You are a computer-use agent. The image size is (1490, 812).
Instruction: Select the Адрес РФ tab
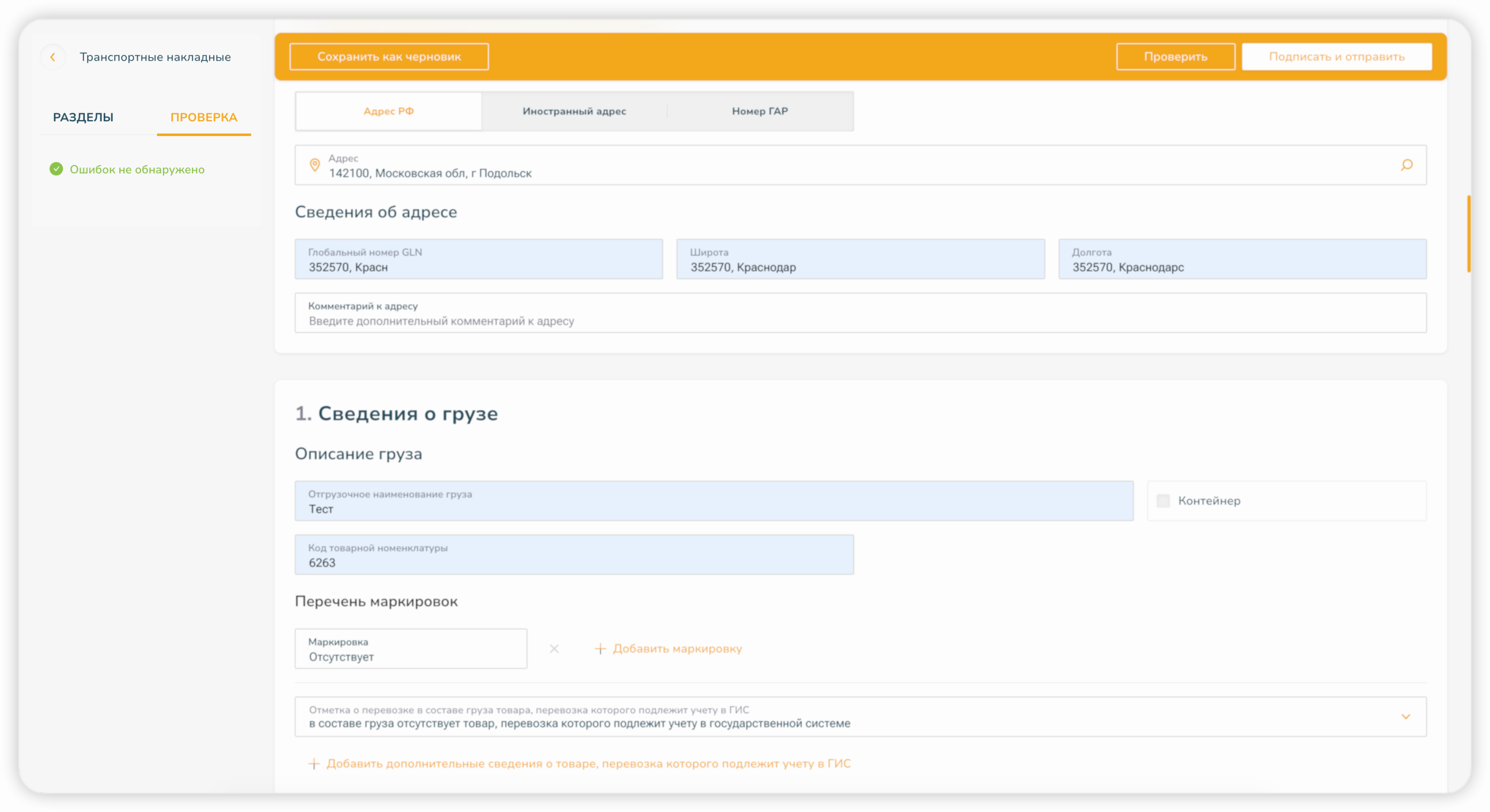click(x=389, y=111)
